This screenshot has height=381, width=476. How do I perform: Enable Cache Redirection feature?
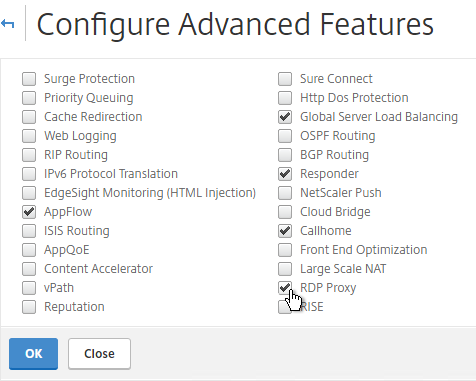pos(29,117)
